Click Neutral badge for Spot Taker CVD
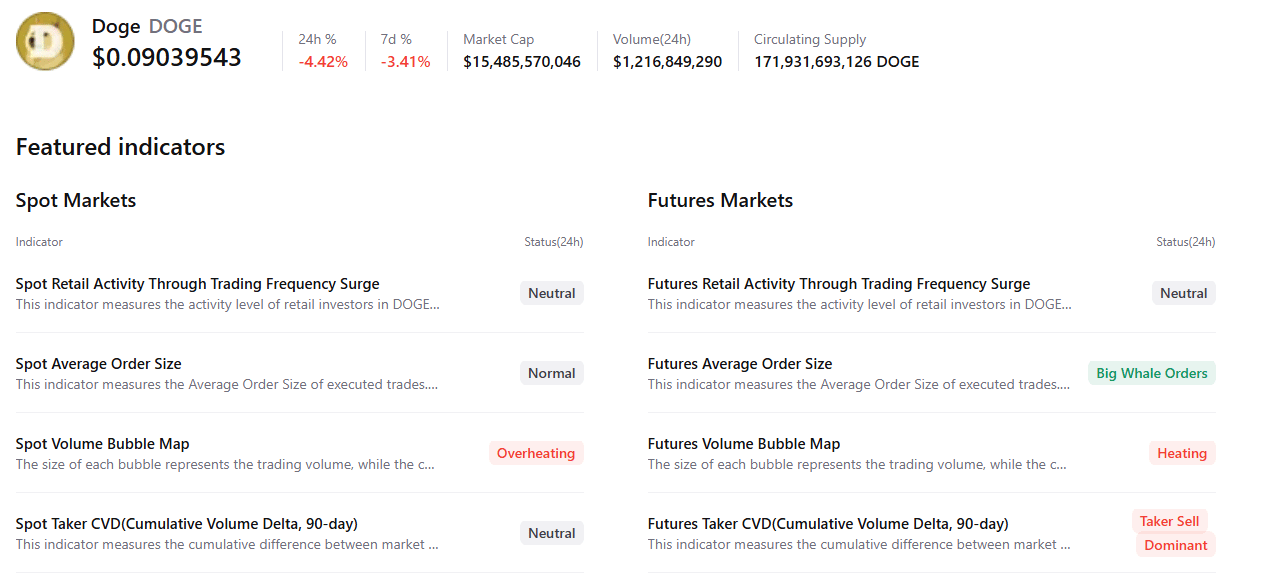1264x583 pixels. point(552,533)
